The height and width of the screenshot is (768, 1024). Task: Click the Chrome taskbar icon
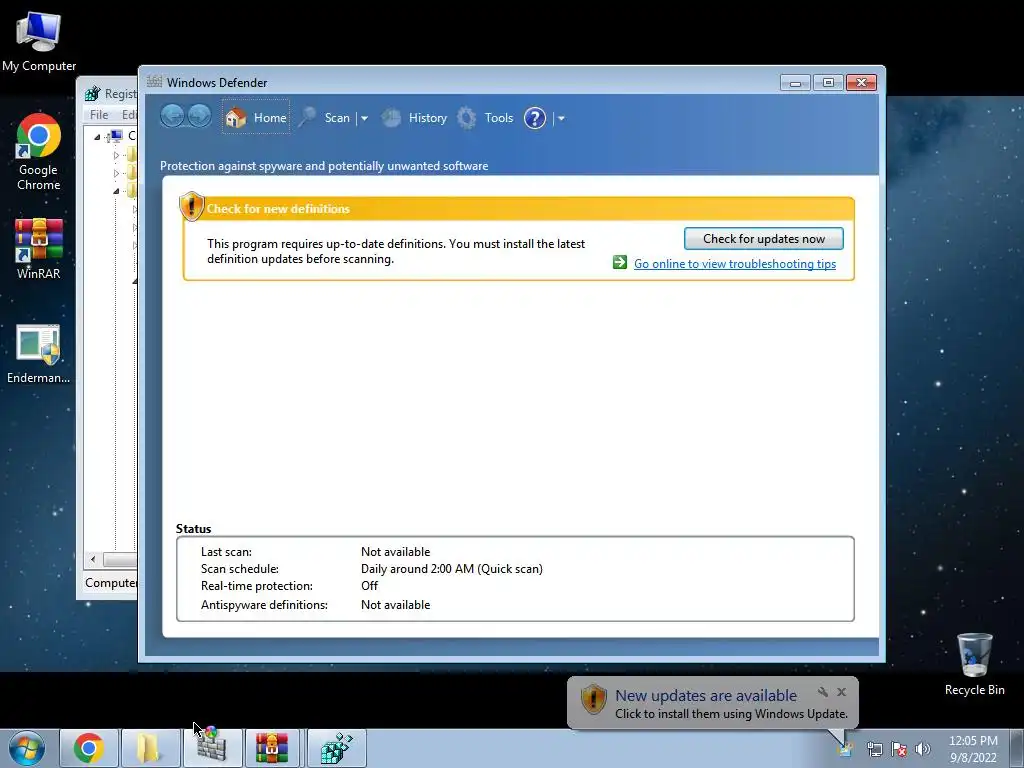(89, 748)
